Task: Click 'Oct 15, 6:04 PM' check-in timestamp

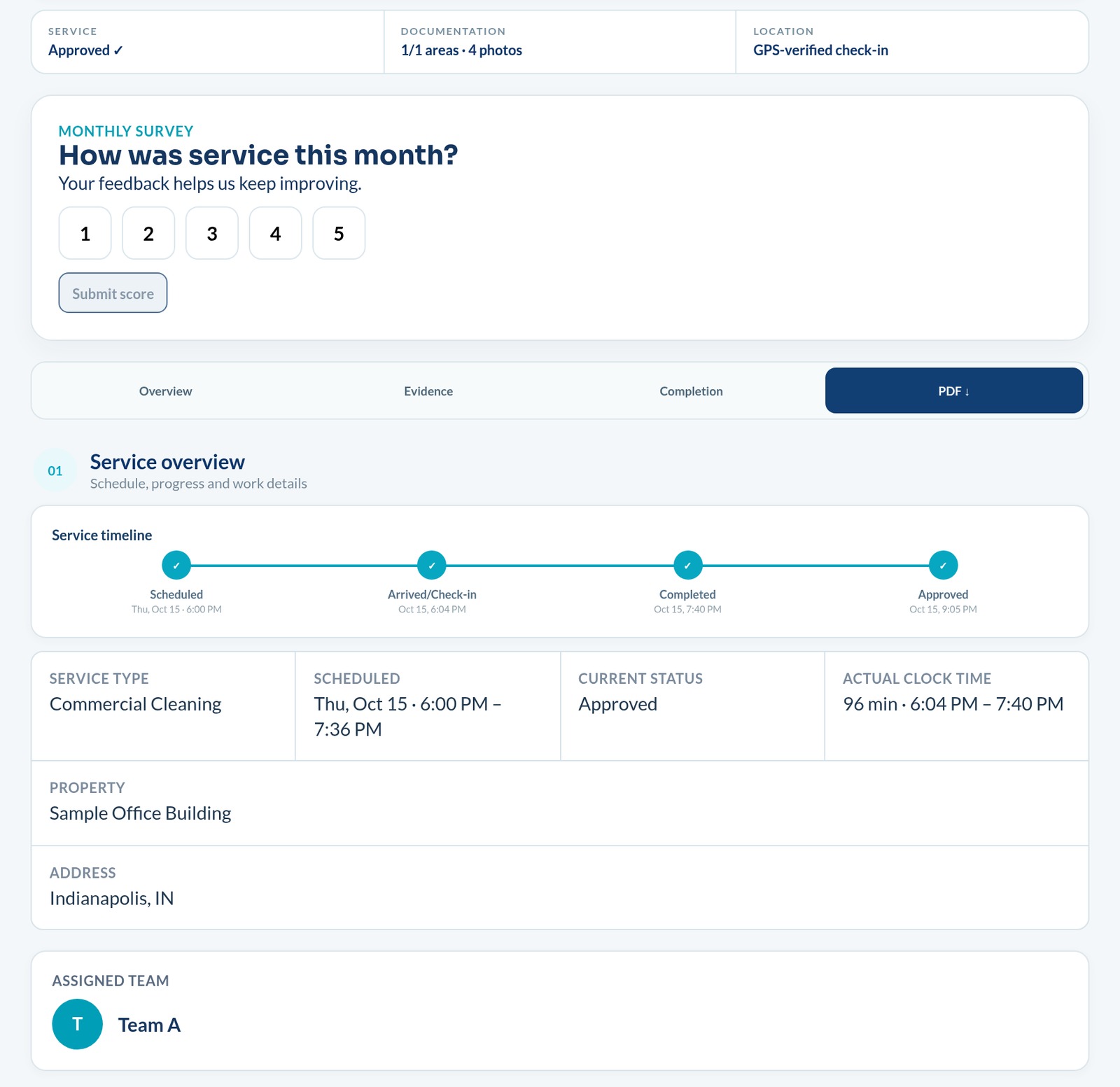Action: [432, 610]
